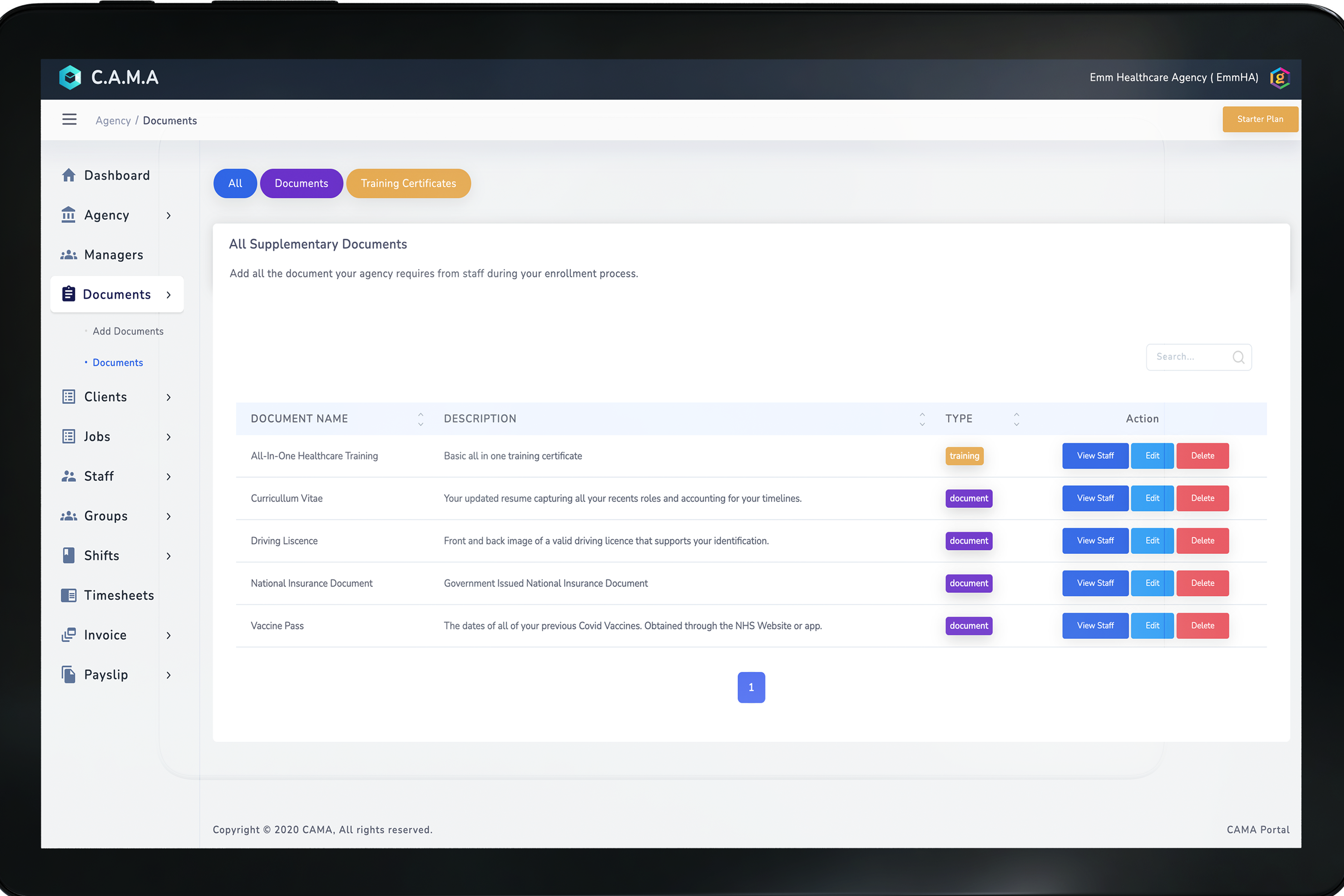Image resolution: width=1344 pixels, height=896 pixels.
Task: Click the Staff people icon
Action: 69,476
